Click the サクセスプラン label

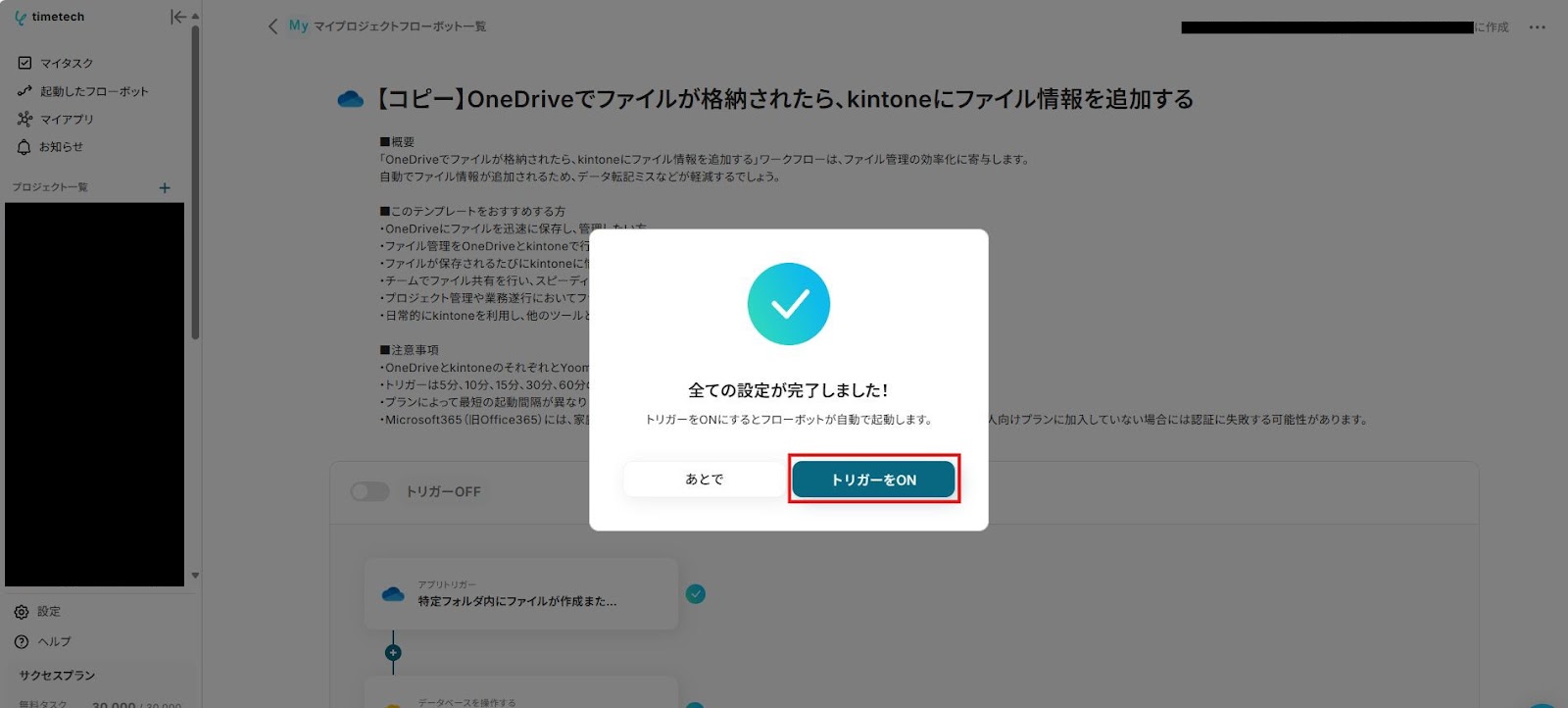coord(57,676)
